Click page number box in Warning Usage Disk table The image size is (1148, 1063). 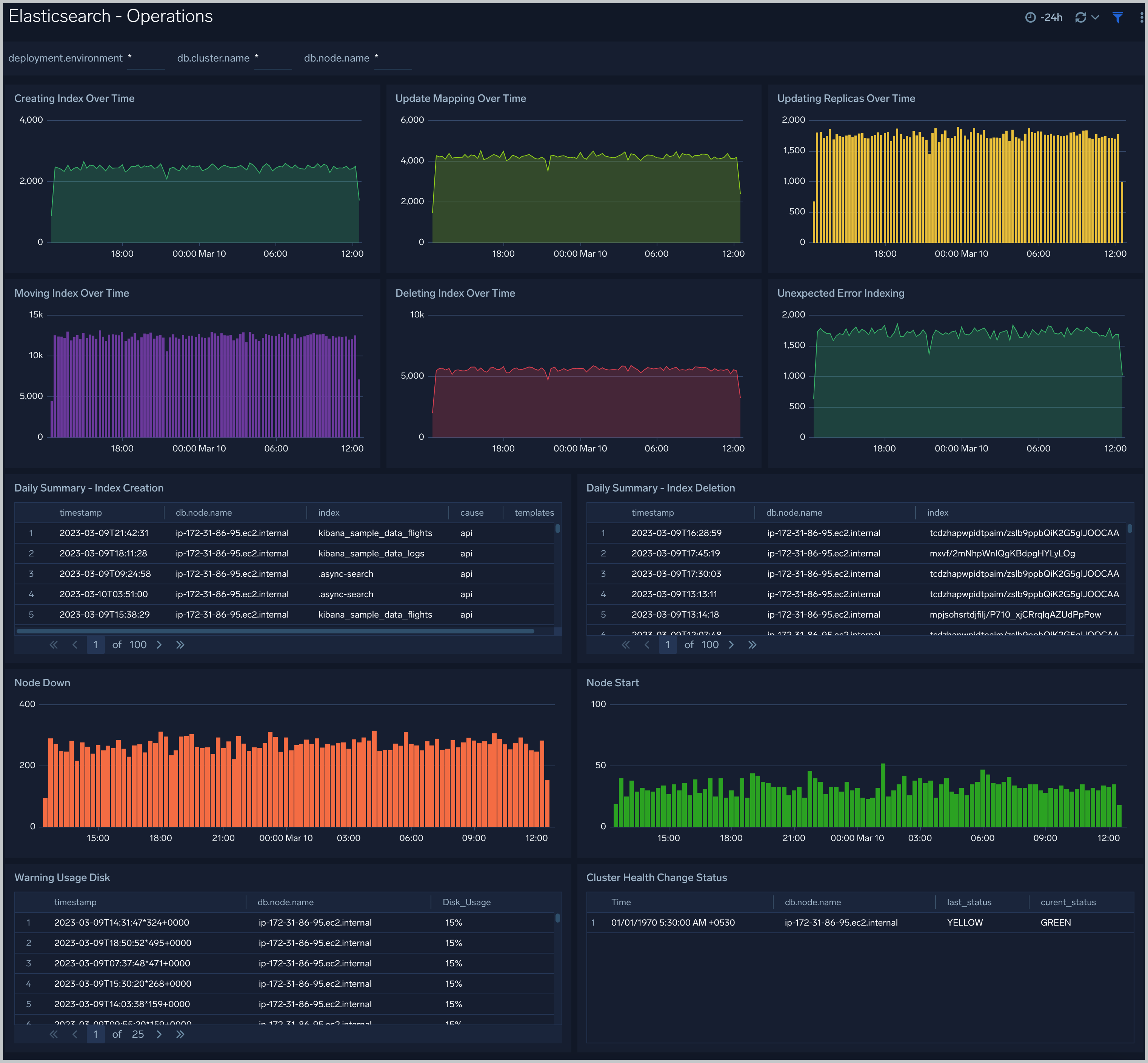(95, 1034)
